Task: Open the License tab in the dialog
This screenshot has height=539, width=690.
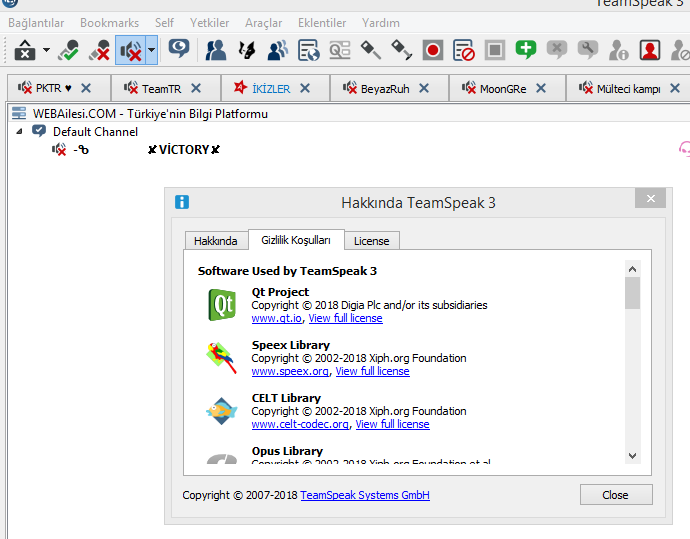Action: pyautogui.click(x=371, y=241)
